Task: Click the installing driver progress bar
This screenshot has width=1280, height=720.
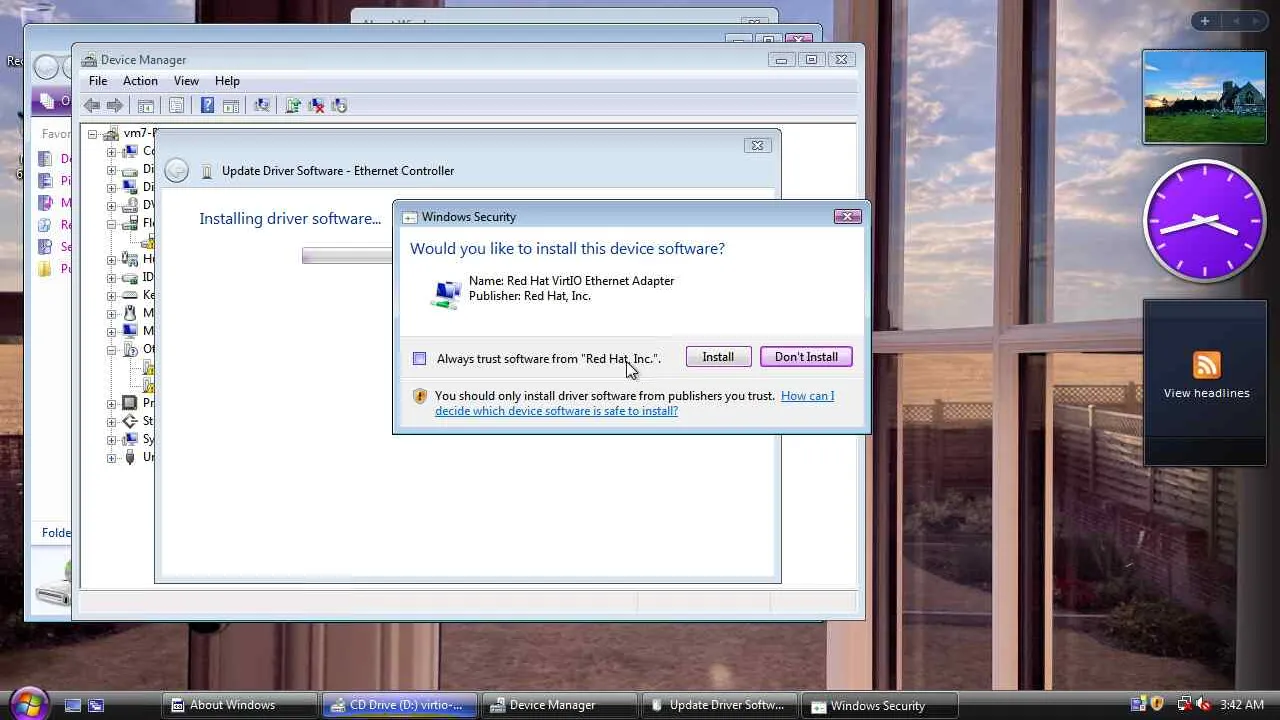Action: coord(347,257)
